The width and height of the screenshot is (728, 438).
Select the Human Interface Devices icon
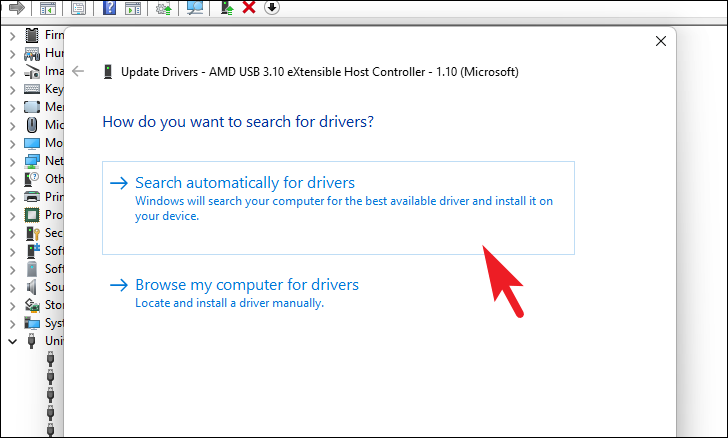32,53
